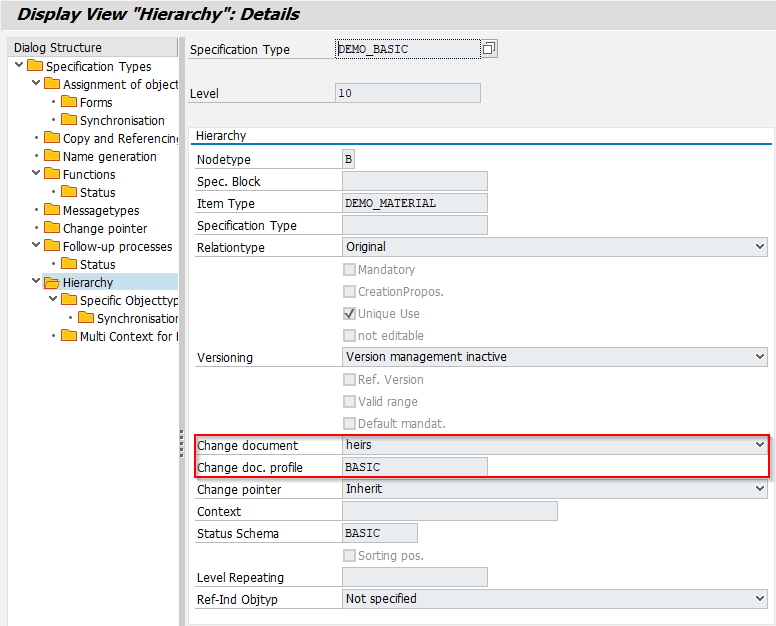Click the Copy and Referencing folder icon
Image resolution: width=776 pixels, height=626 pixels.
[52, 138]
